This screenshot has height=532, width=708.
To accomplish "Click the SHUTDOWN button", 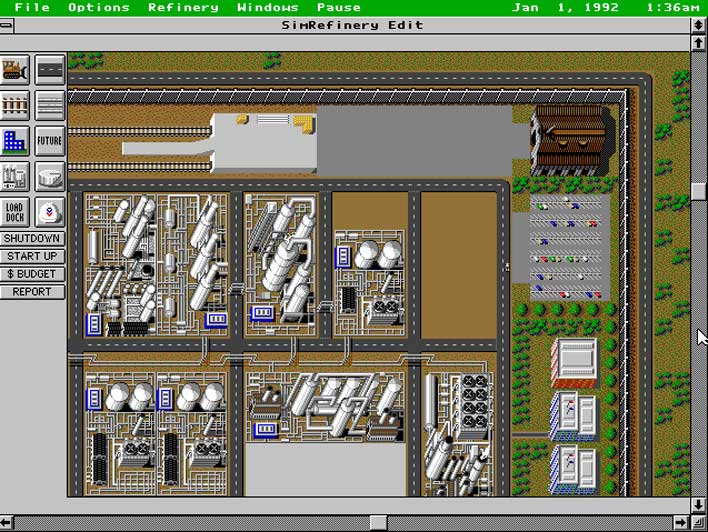I will coord(32,238).
